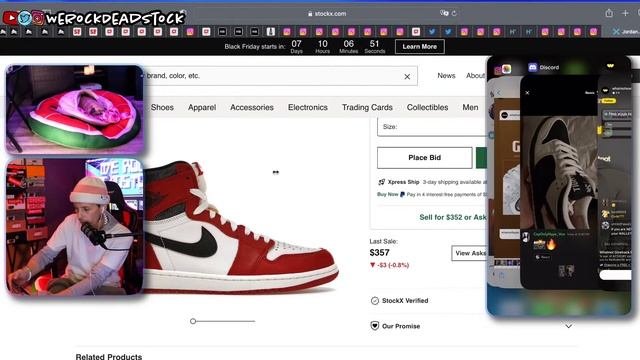Image resolution: width=640 pixels, height=360 pixels.
Task: Open the Electronics category menu
Action: [x=308, y=107]
